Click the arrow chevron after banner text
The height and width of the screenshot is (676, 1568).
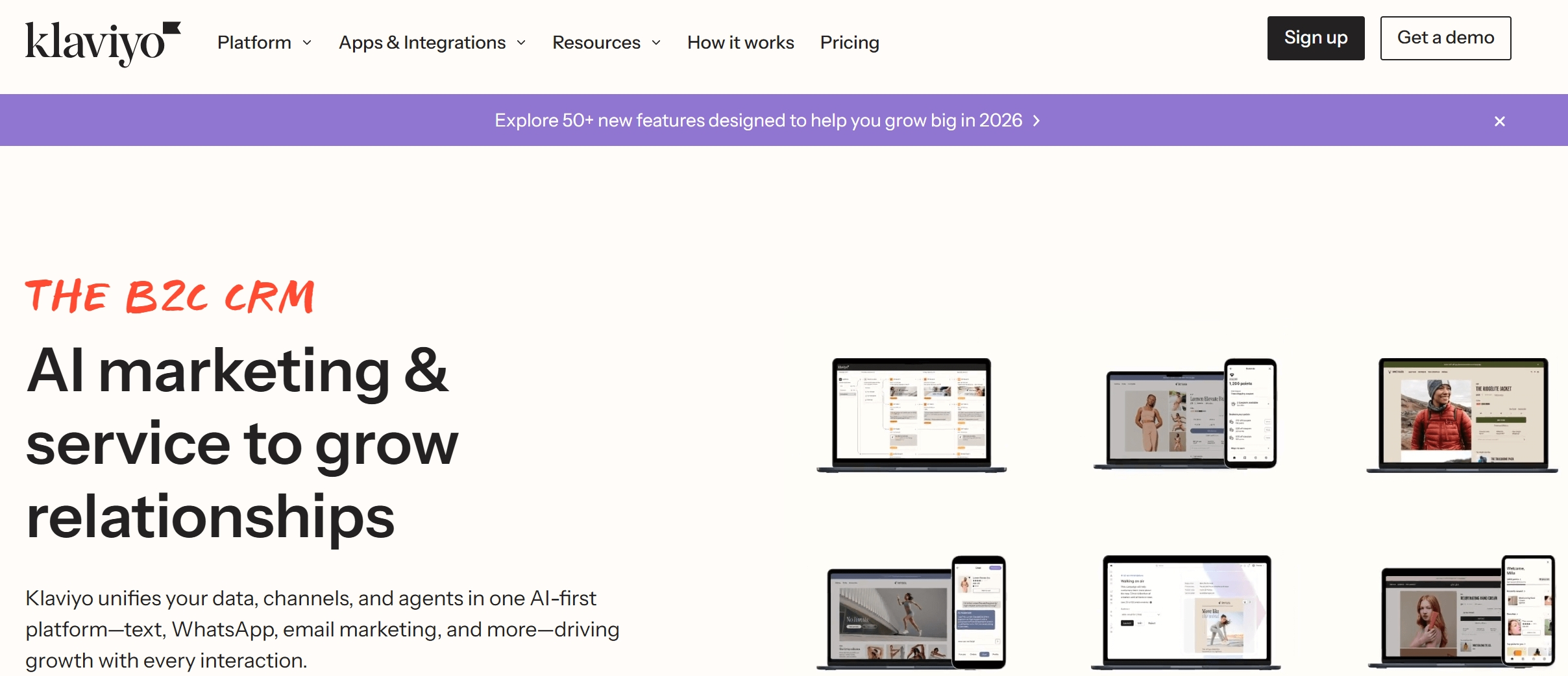[1036, 121]
